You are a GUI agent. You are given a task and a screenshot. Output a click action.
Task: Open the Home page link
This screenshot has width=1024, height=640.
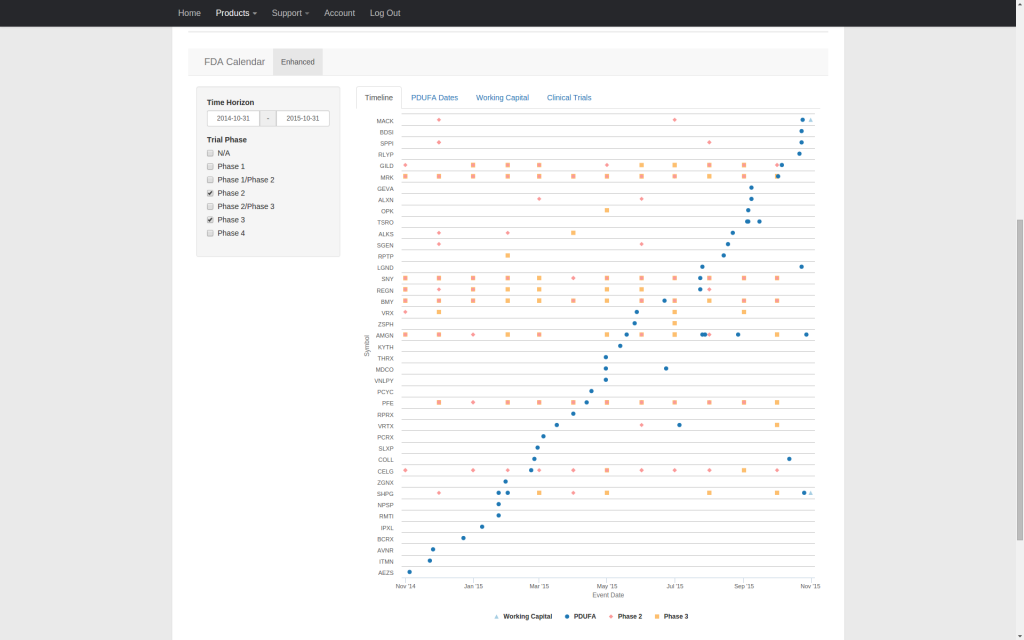click(189, 13)
